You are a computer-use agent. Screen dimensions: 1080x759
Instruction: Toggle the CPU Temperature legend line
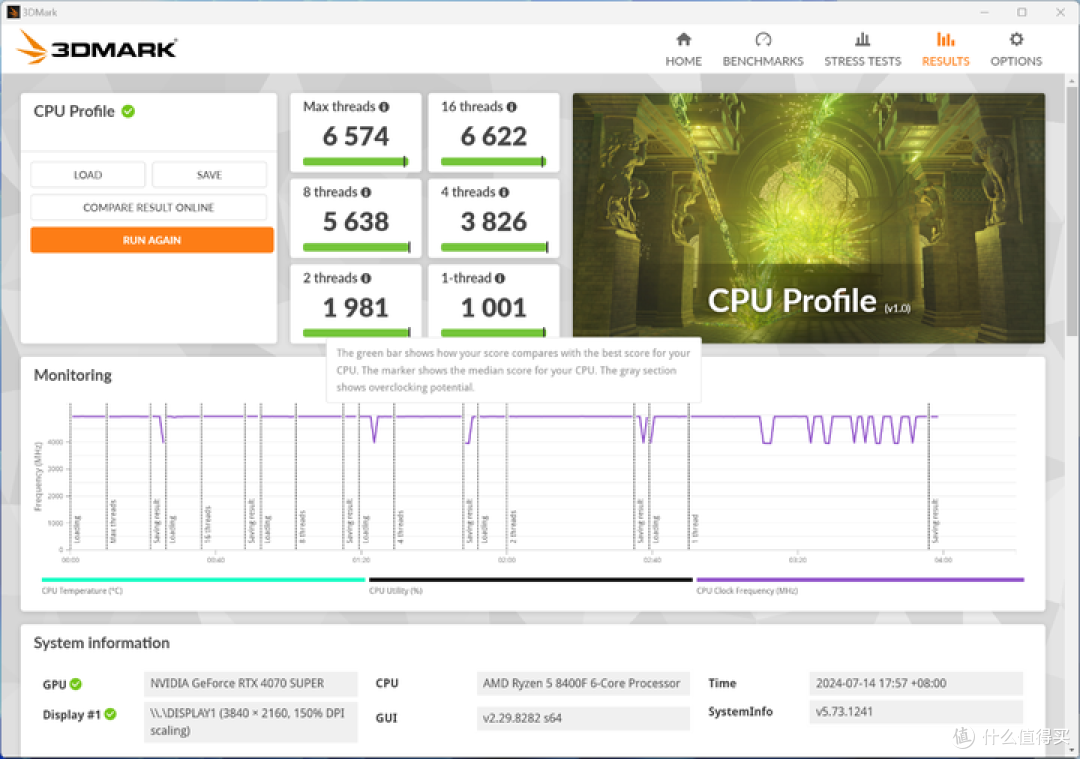[x=203, y=580]
